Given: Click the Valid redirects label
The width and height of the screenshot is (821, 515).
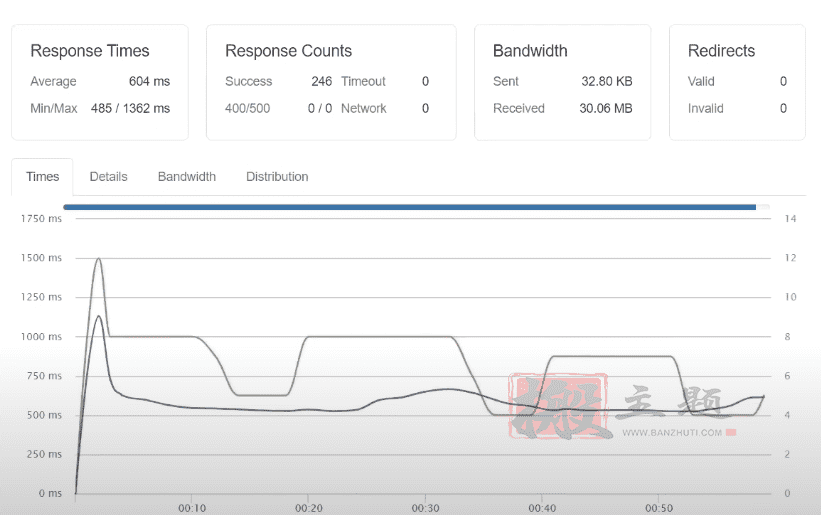Looking at the screenshot, I should click(701, 81).
